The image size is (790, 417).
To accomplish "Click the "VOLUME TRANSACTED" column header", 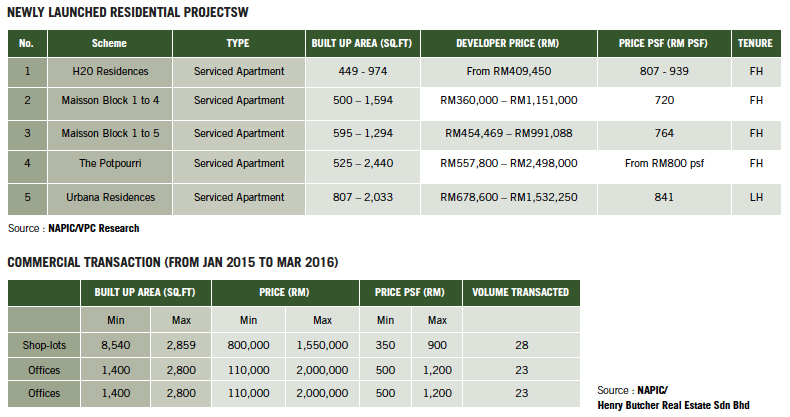I will click(521, 292).
